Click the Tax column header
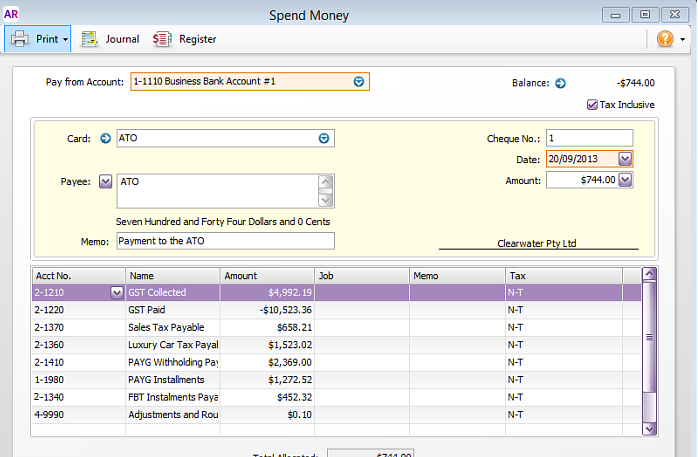This screenshot has height=457, width=698. coord(564,276)
